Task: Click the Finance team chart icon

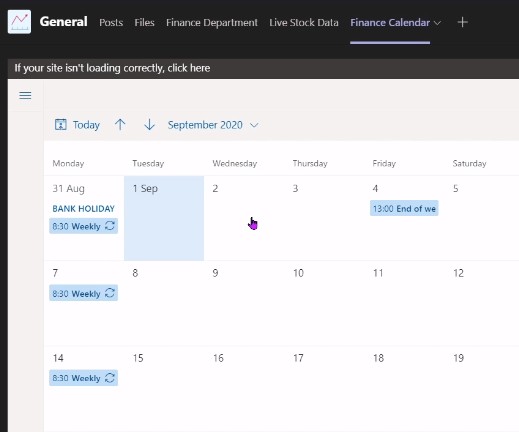Action: click(19, 22)
